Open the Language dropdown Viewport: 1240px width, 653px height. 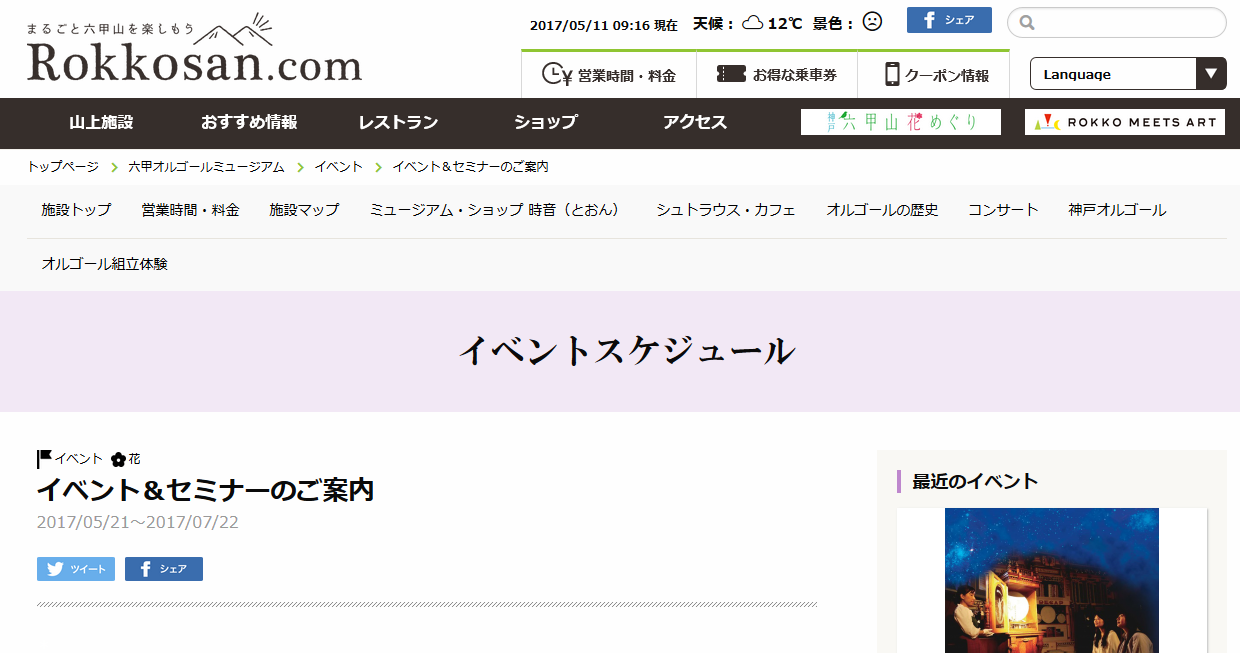coord(1127,74)
